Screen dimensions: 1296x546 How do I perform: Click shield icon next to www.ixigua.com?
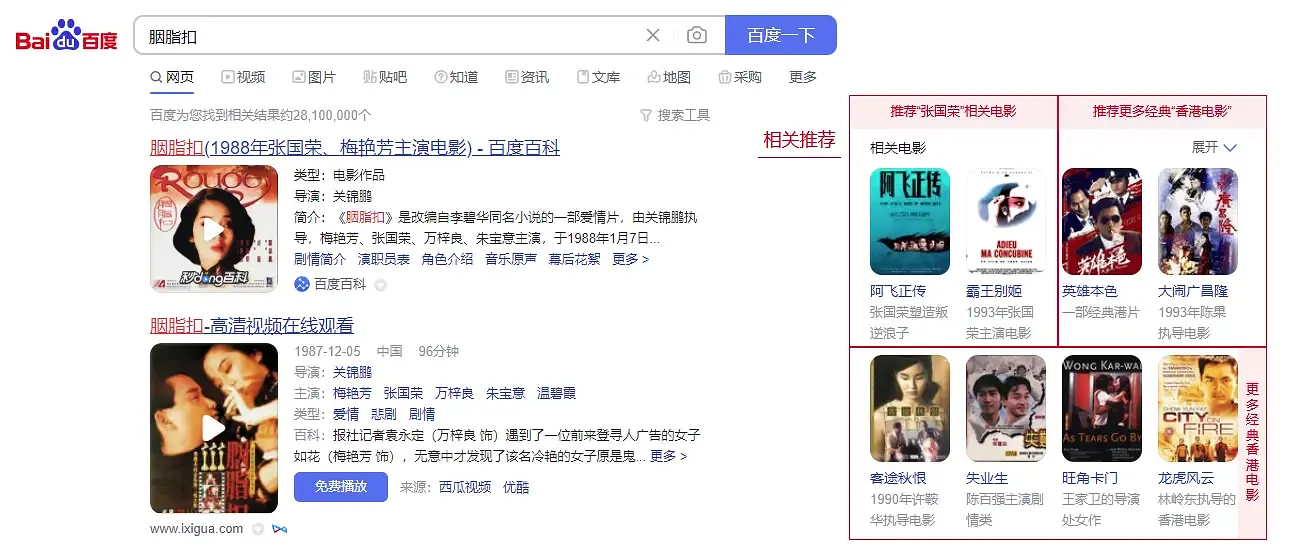tap(258, 528)
